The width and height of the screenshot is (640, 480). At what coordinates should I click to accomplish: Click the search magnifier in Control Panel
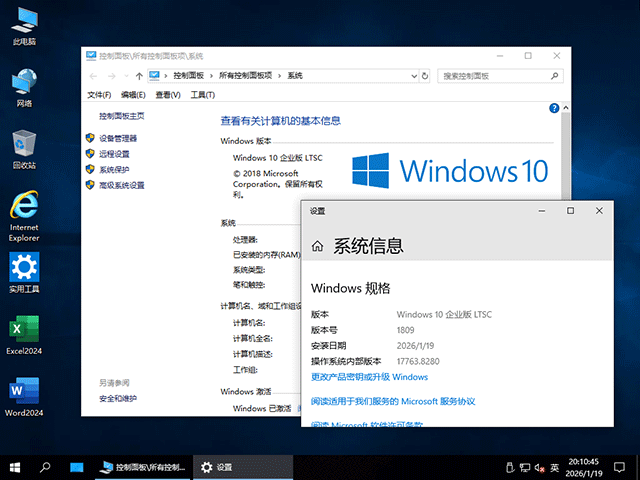point(554,76)
